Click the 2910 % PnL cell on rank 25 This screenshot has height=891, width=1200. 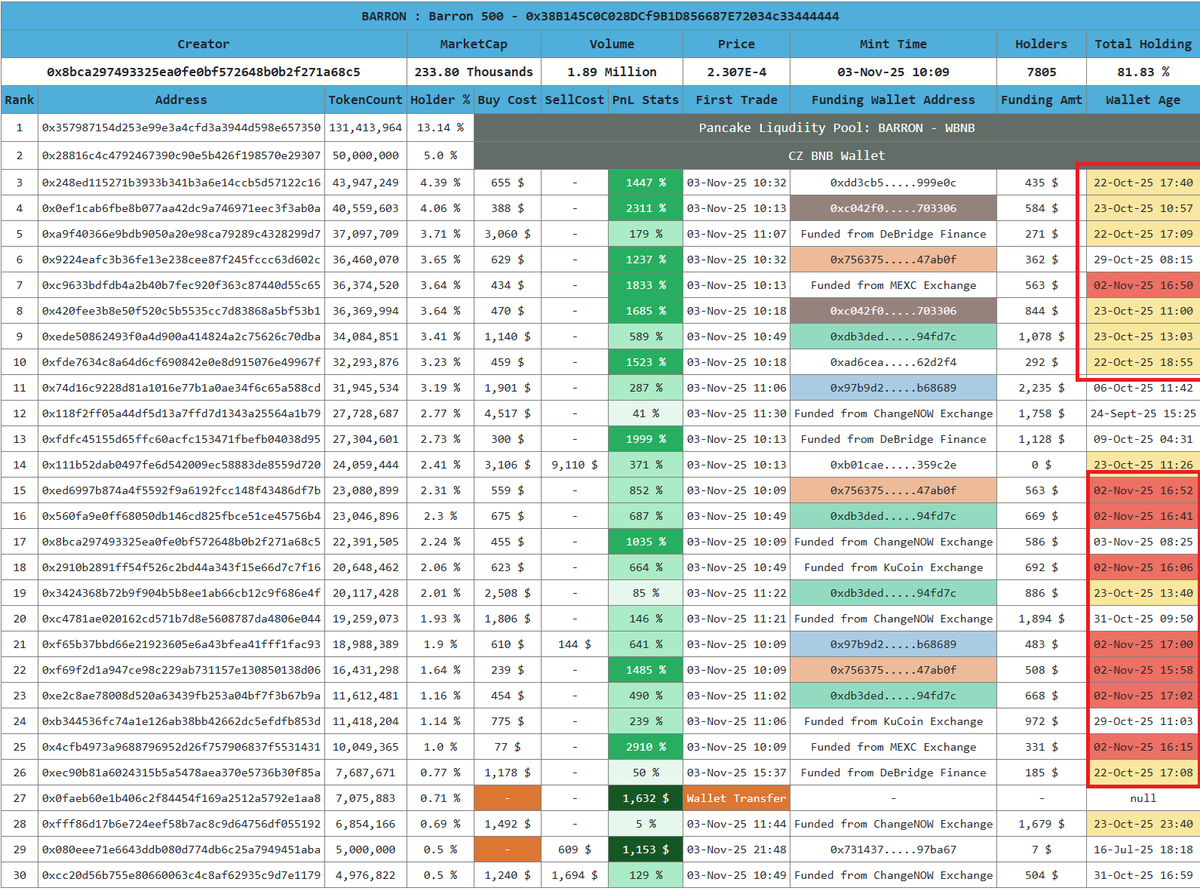click(x=646, y=746)
